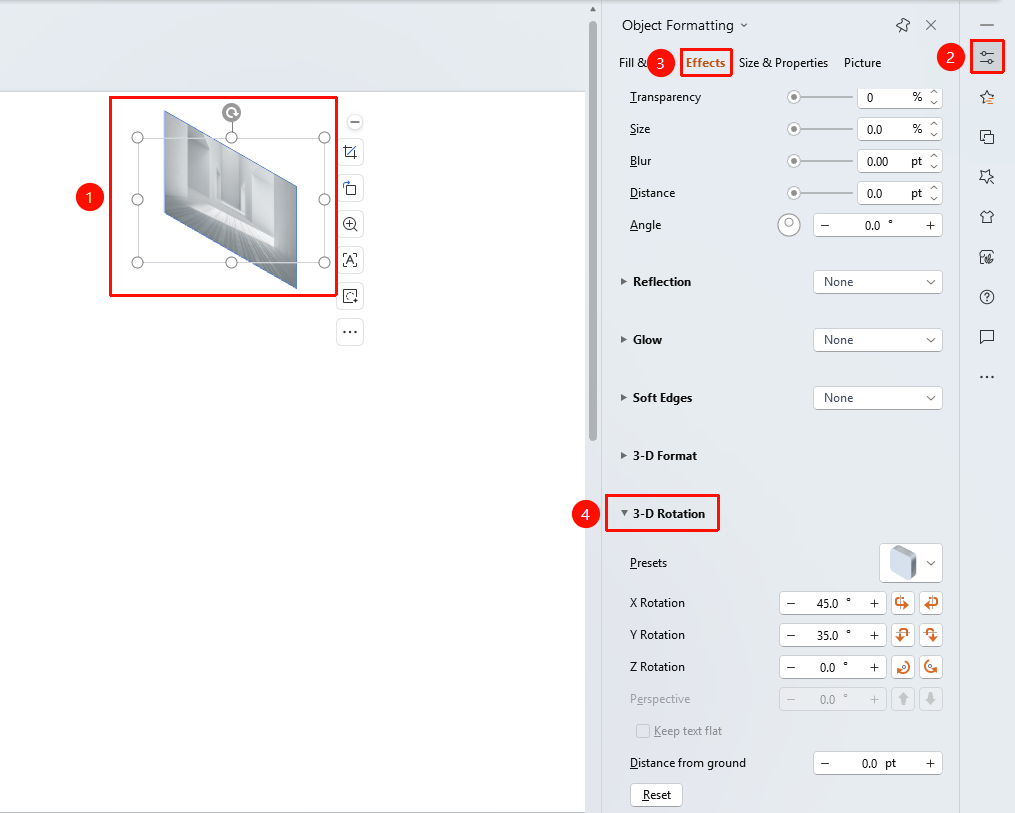The image size is (1015, 813).
Task: Click the overlapping squares sidebar icon
Action: (987, 137)
